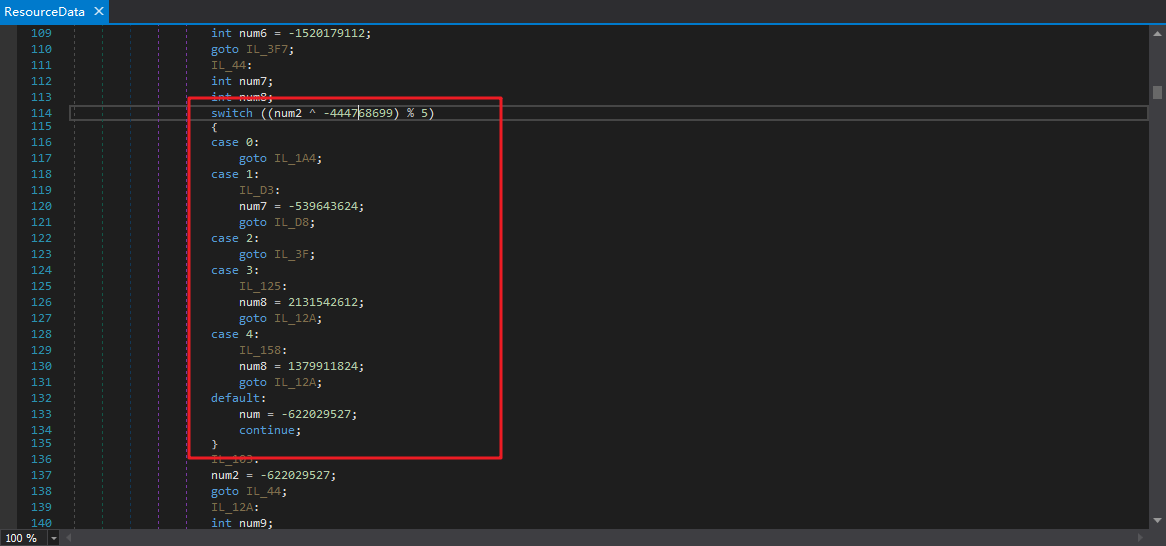Close the ResourceData tab
This screenshot has height=546, width=1166.
click(99, 13)
